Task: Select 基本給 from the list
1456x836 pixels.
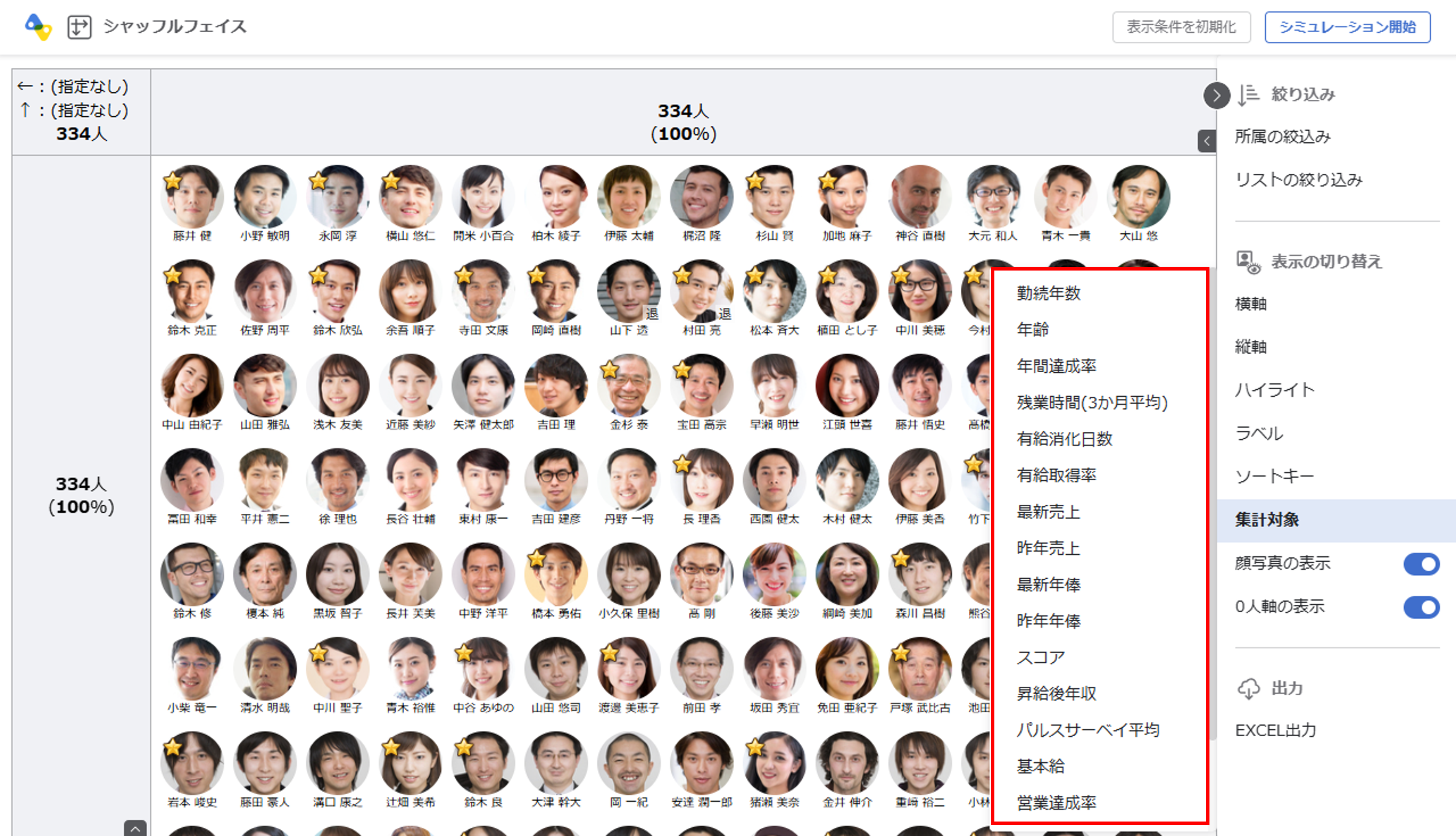Action: coord(1040,767)
